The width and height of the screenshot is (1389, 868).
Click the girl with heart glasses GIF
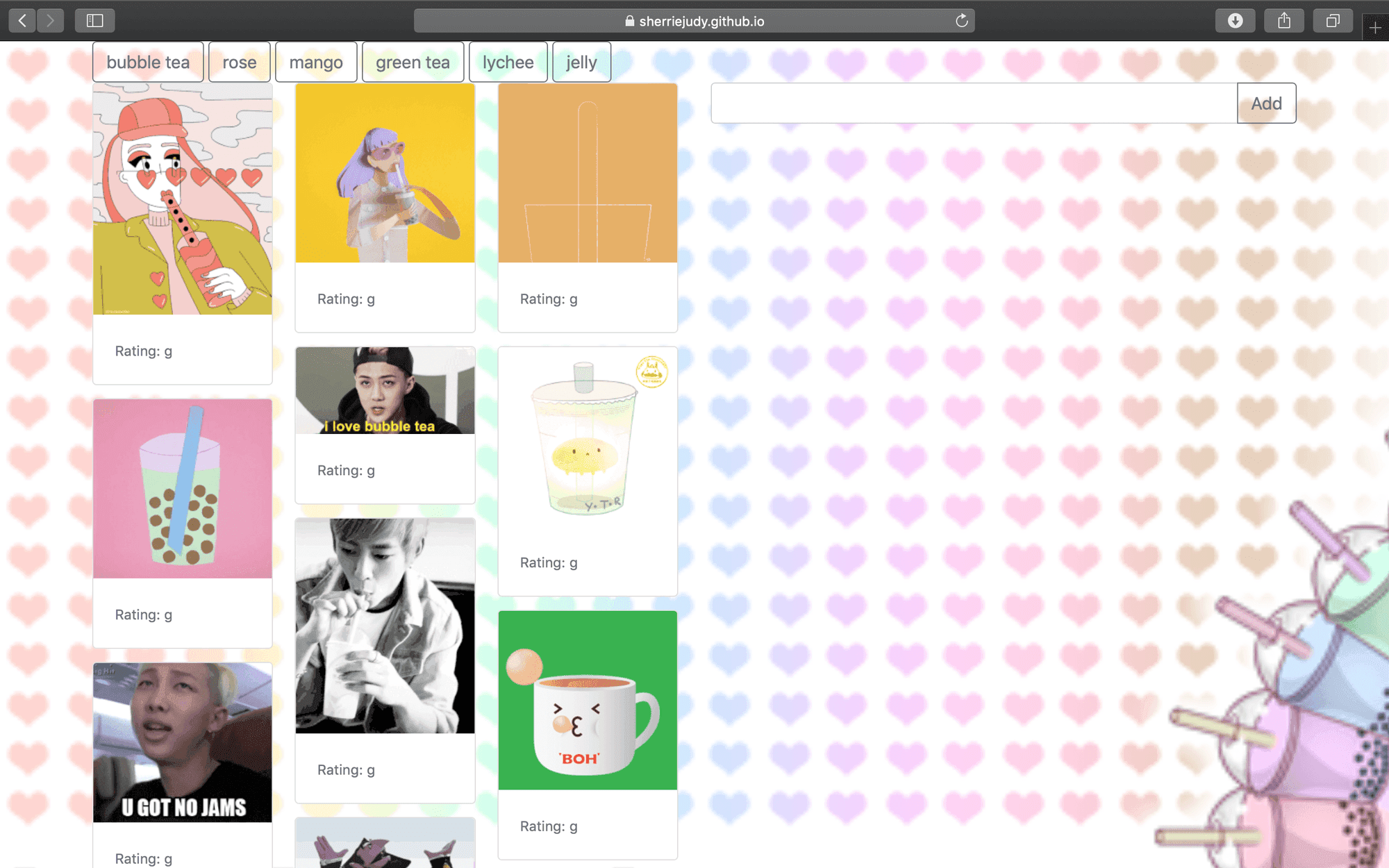(x=183, y=199)
